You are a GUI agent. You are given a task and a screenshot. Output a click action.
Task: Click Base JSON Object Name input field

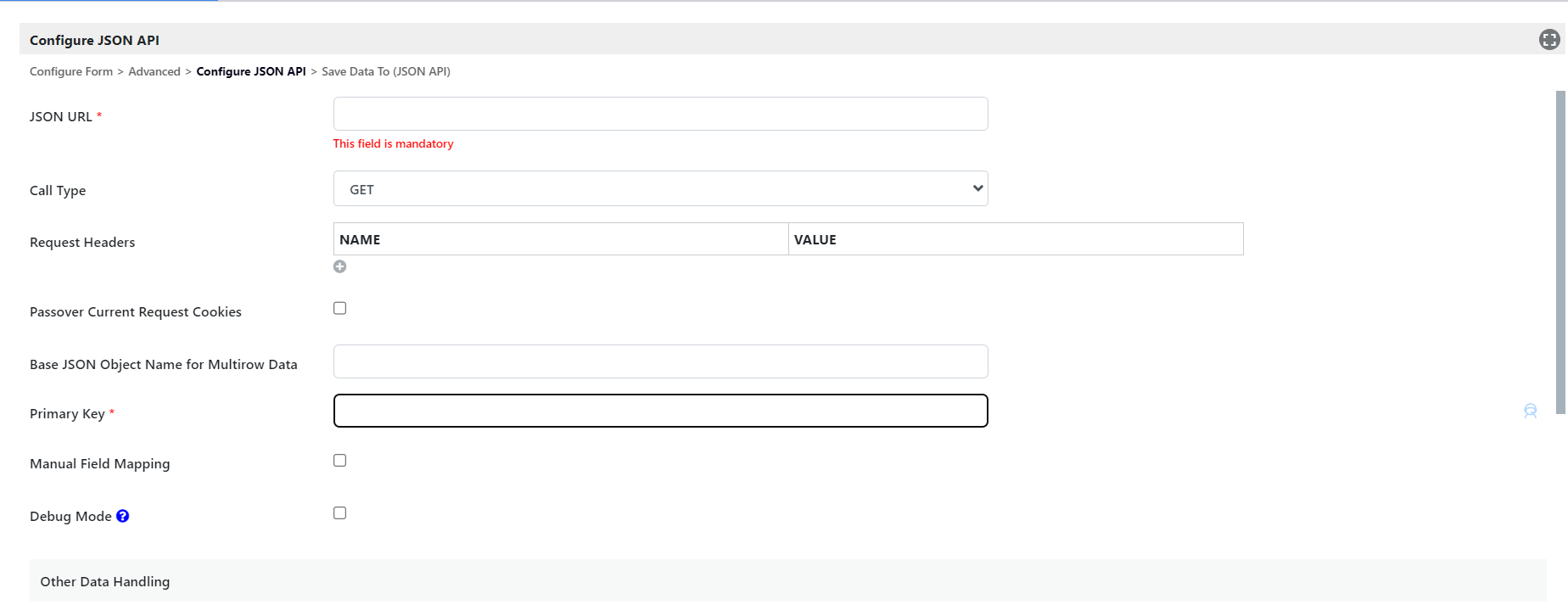coord(660,361)
